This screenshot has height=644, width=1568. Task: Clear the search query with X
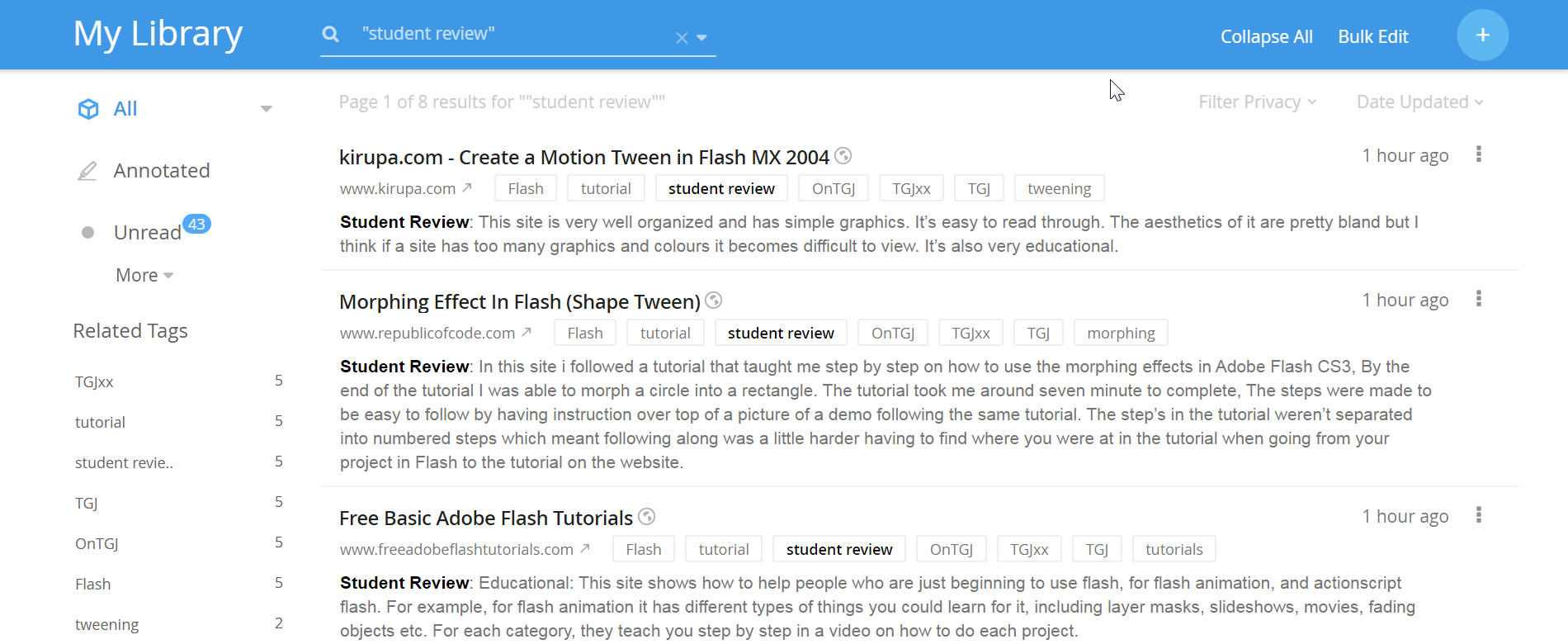pyautogui.click(x=682, y=38)
